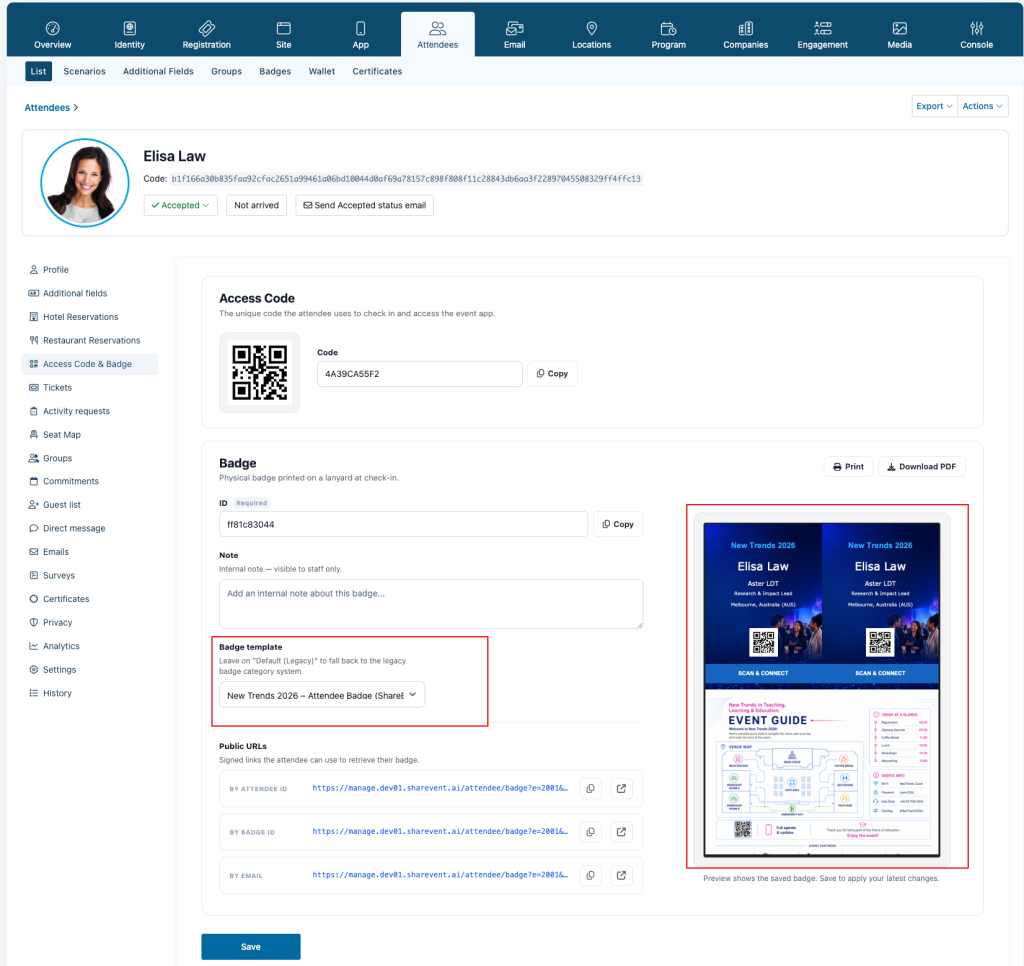1024x966 pixels.
Task: Open the Additional Fields sub-tab
Action: pyautogui.click(x=158, y=71)
